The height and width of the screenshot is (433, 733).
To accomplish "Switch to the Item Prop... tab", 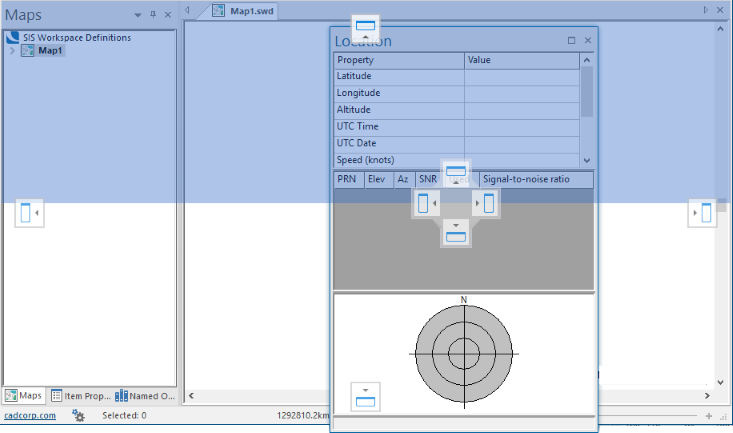I will [x=81, y=396].
